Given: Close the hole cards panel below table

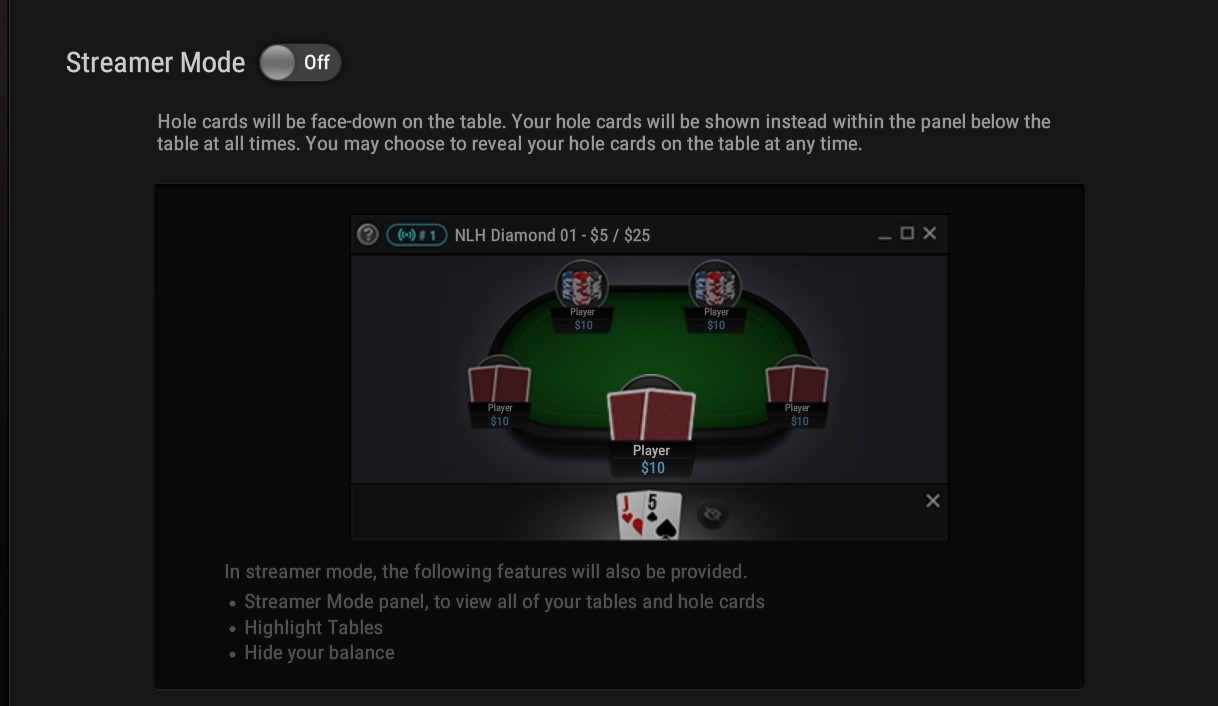Looking at the screenshot, I should (932, 501).
